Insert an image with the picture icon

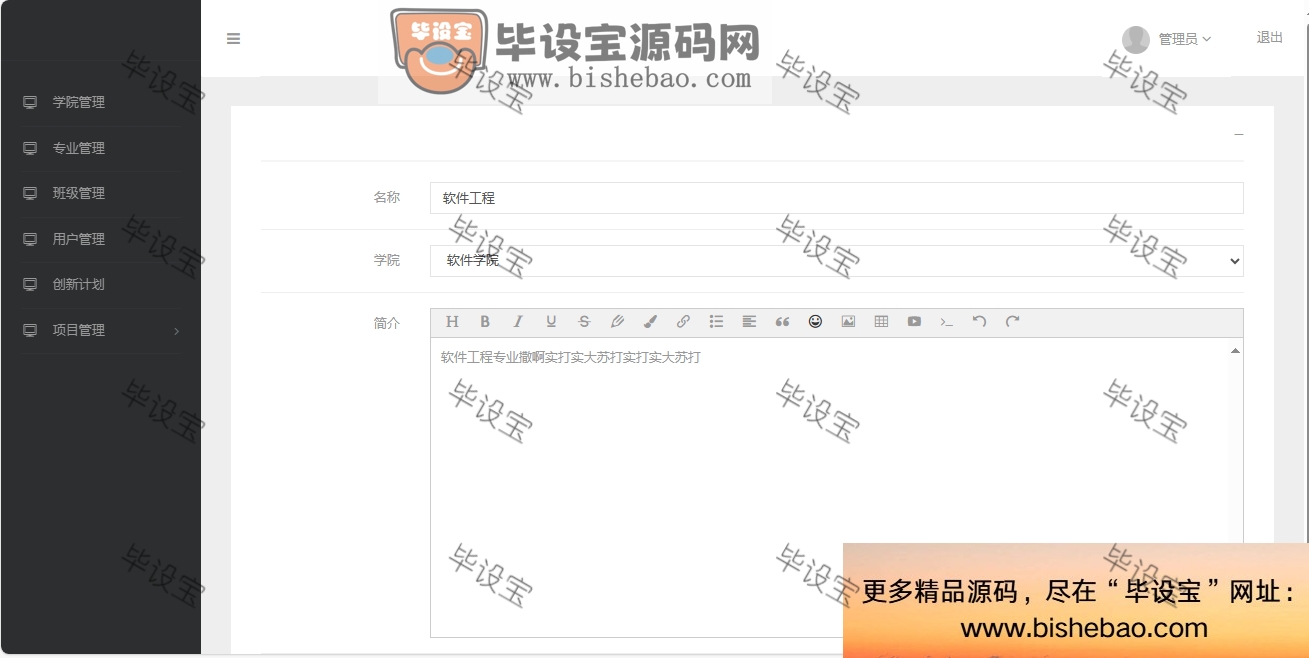[x=848, y=321]
